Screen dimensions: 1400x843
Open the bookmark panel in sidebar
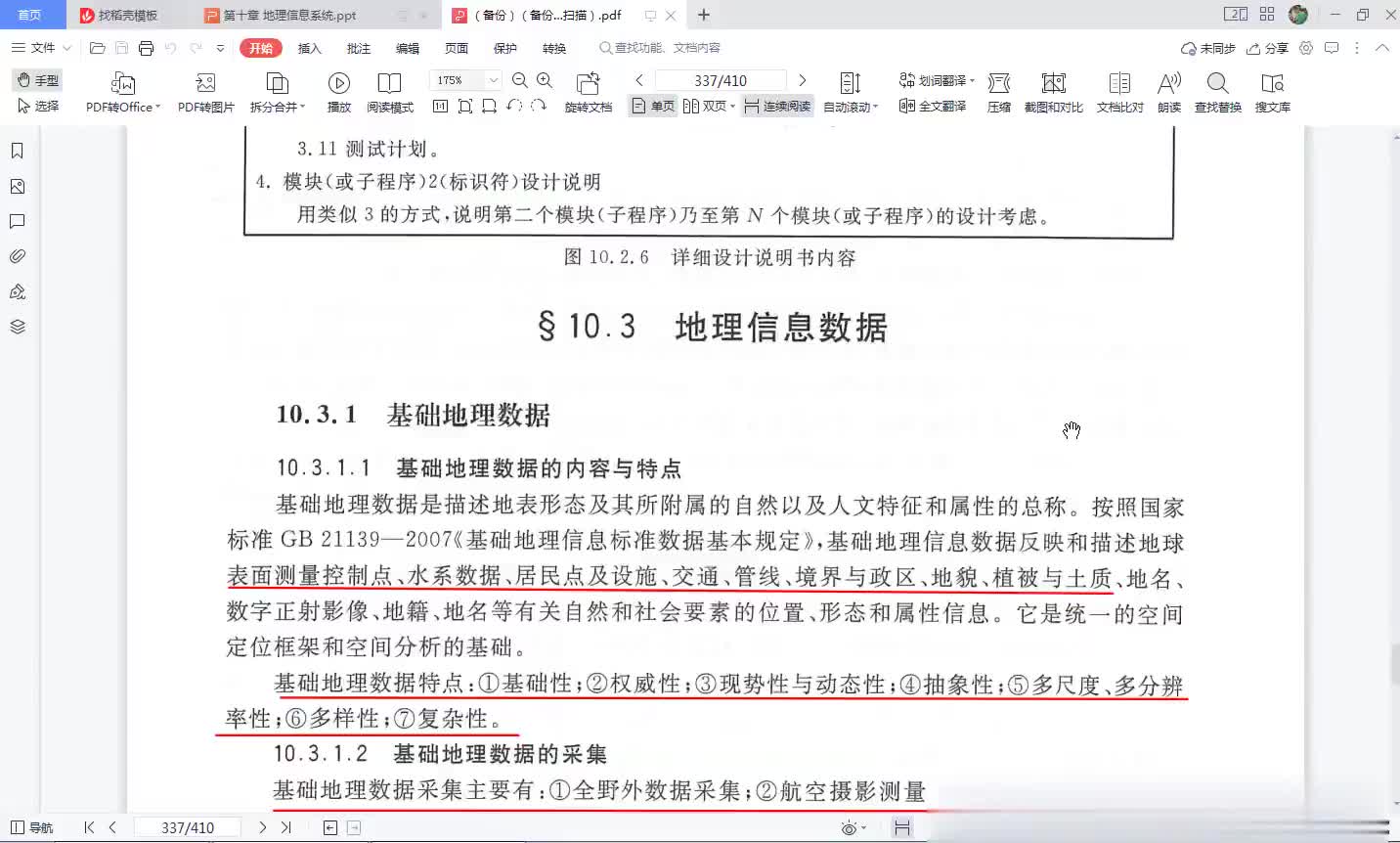(x=17, y=151)
